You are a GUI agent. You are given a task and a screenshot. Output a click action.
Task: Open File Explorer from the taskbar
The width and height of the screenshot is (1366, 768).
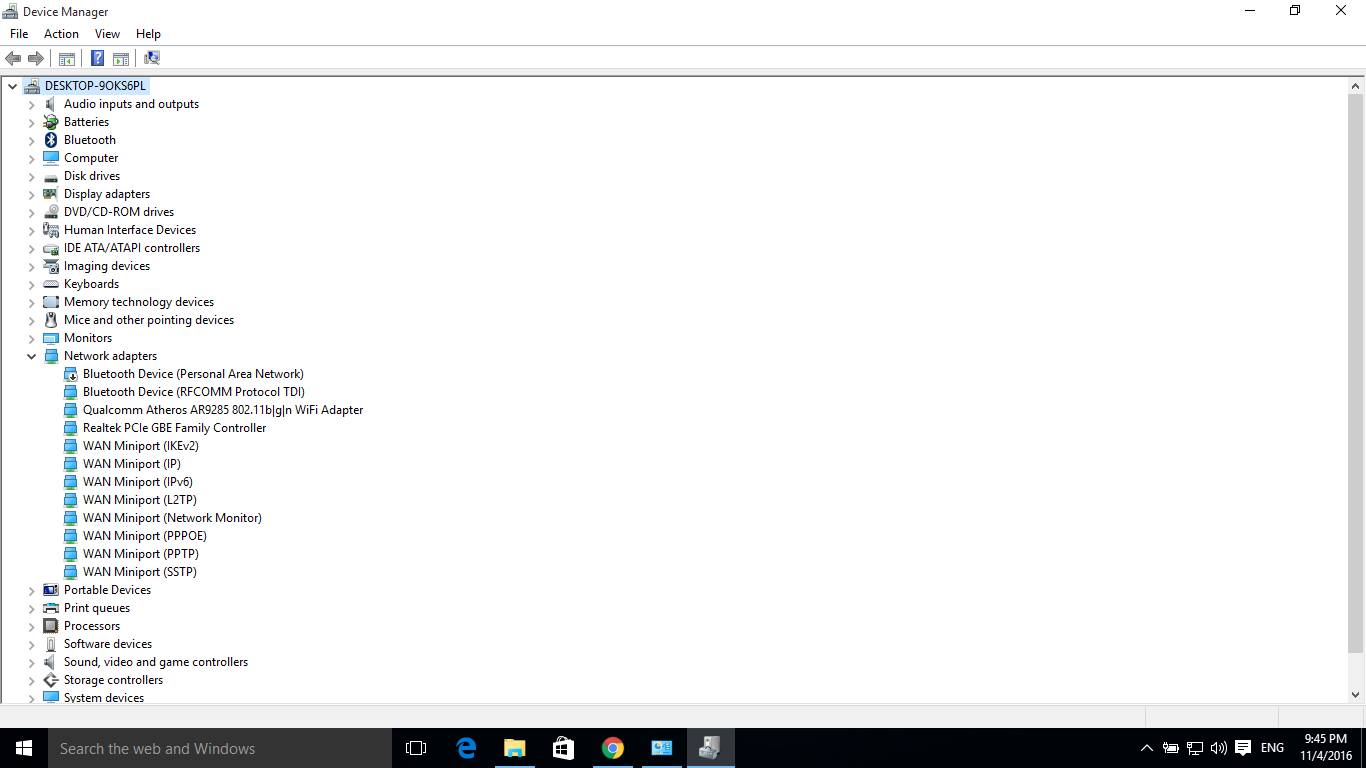(x=514, y=748)
